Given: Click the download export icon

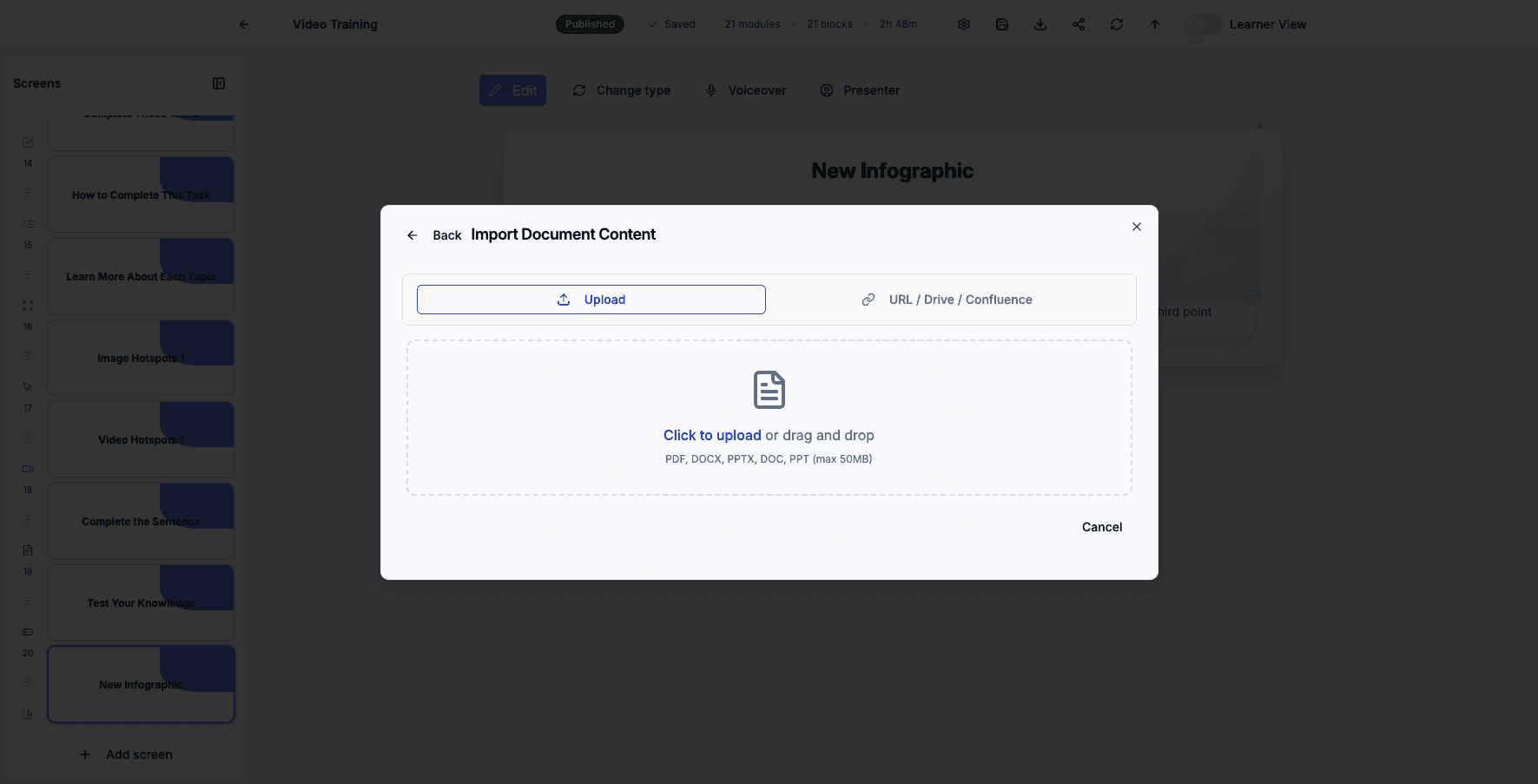Looking at the screenshot, I should 1040,23.
